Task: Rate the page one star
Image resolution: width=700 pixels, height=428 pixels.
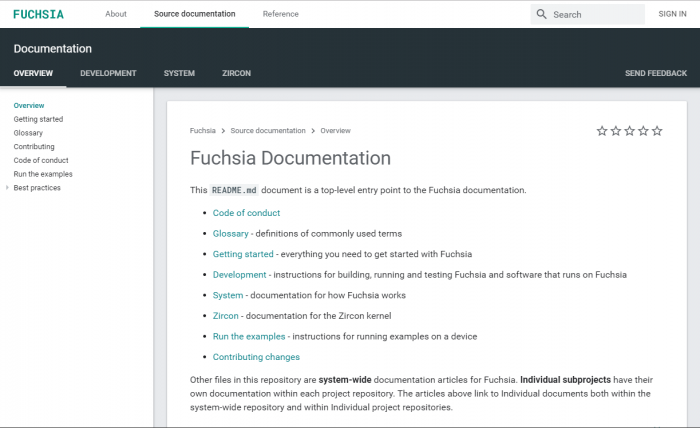Action: point(602,131)
